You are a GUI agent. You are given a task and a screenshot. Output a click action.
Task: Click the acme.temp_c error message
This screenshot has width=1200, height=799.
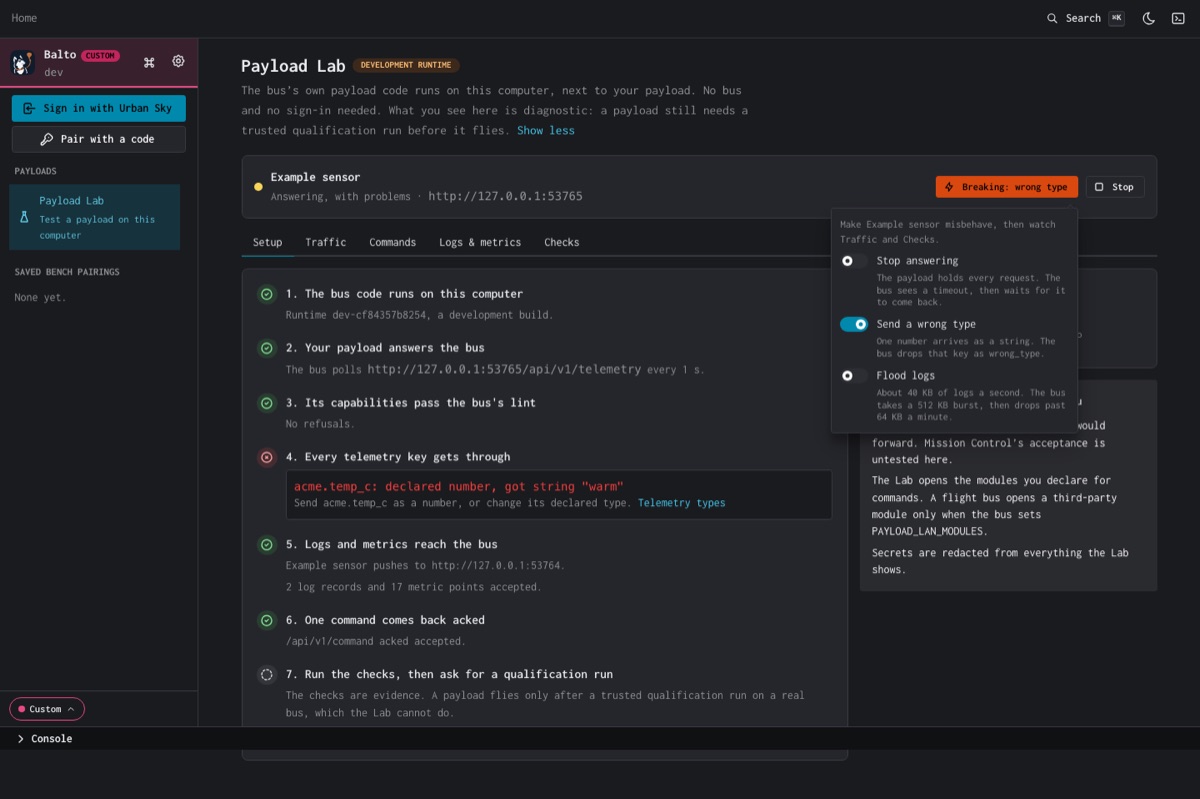pyautogui.click(x=459, y=487)
